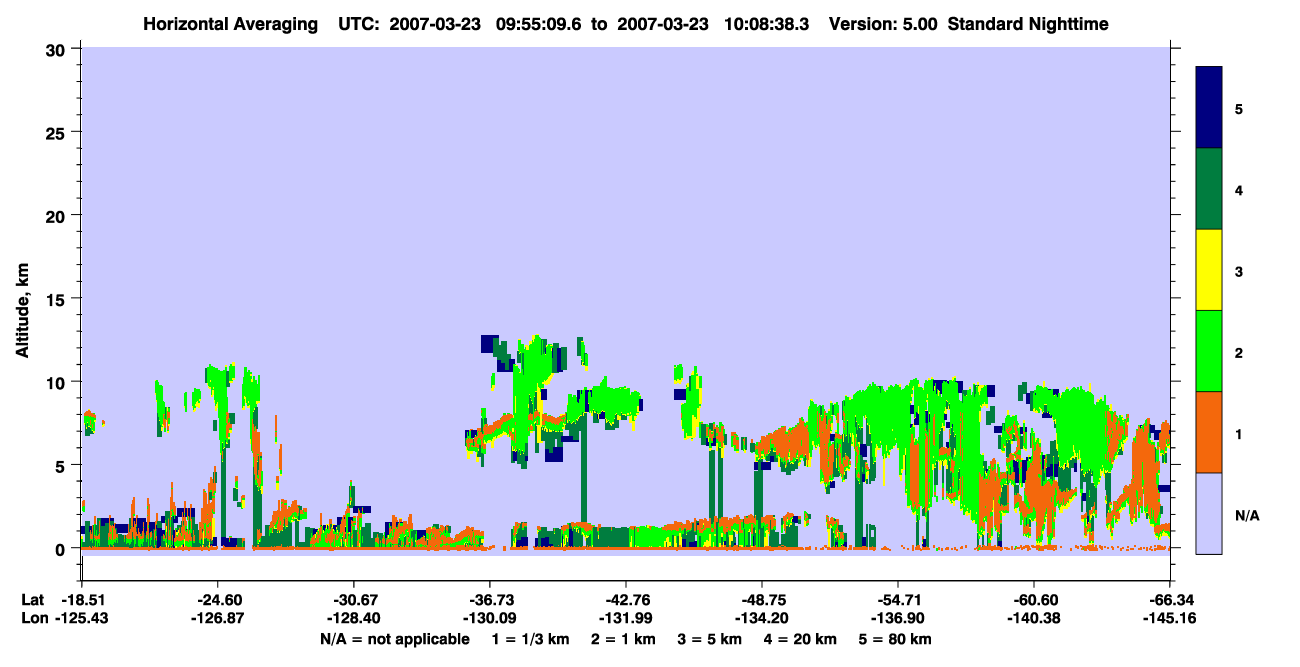Click the altitude tick label 30

(58, 49)
